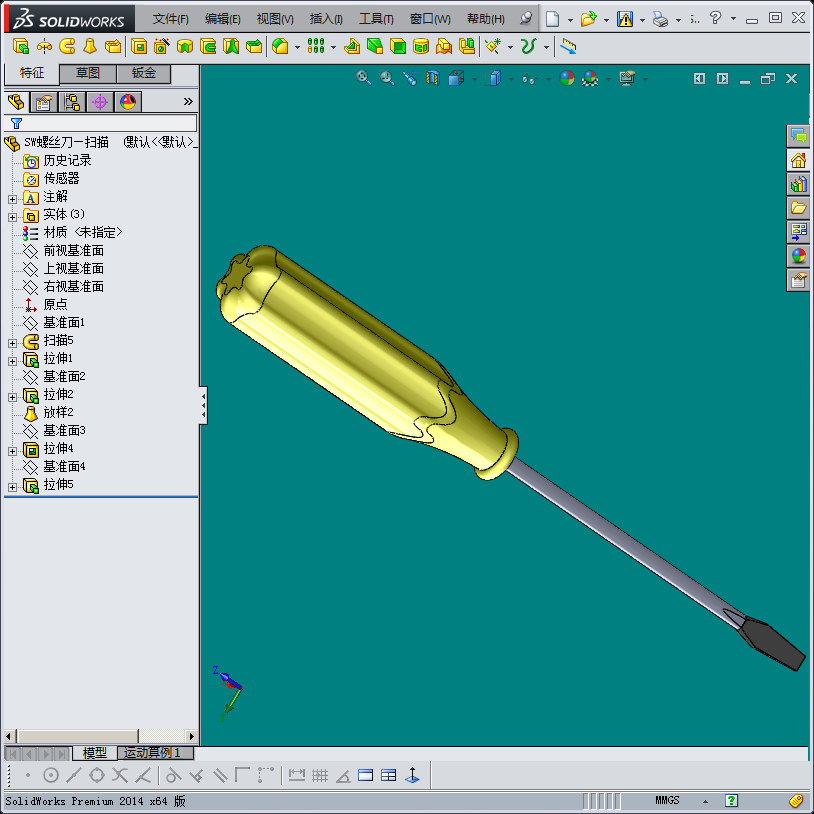Open the 窗口(W) menu

click(x=430, y=19)
